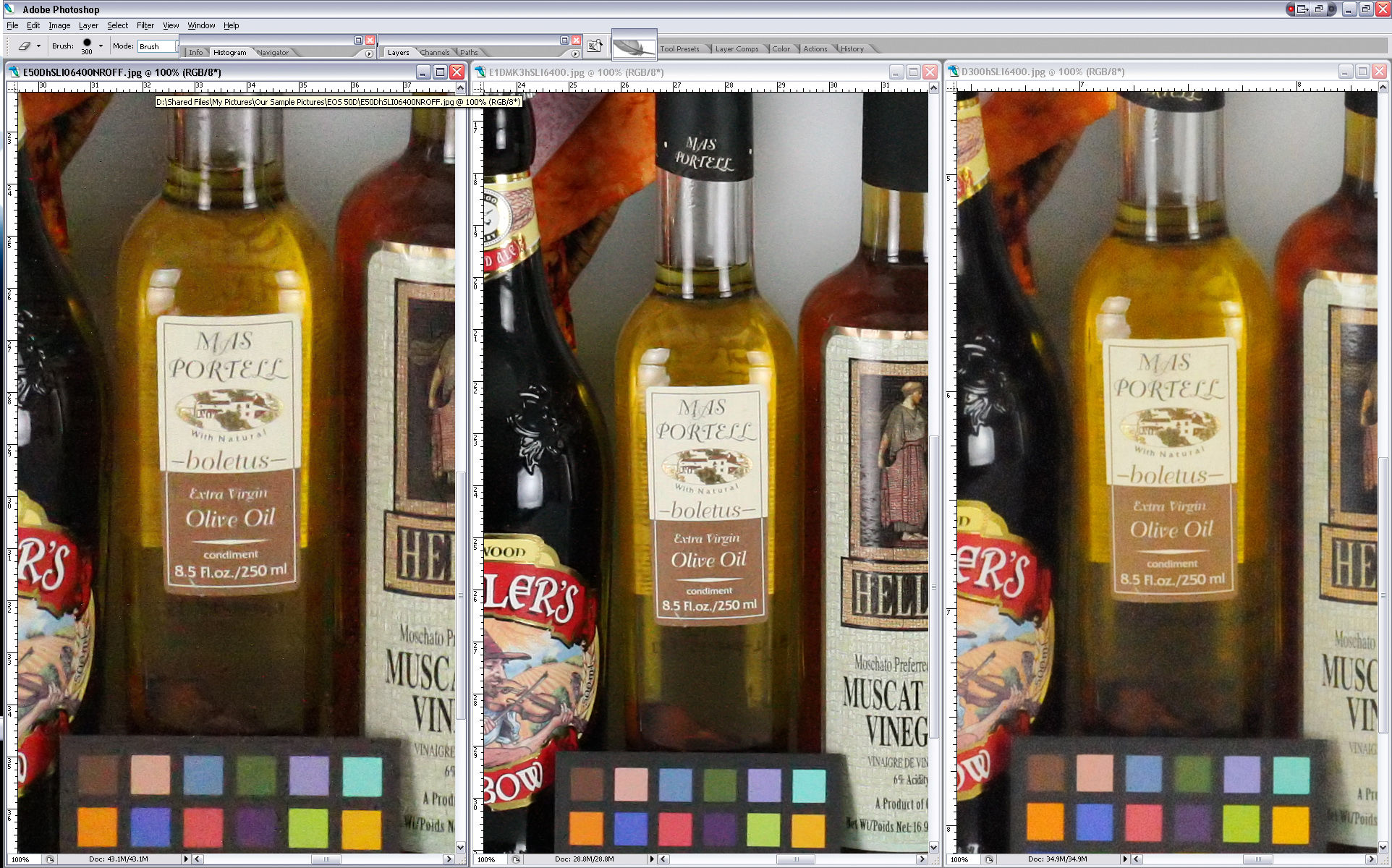Switch to the Histogram tab
Image resolution: width=1392 pixels, height=868 pixels.
[230, 52]
